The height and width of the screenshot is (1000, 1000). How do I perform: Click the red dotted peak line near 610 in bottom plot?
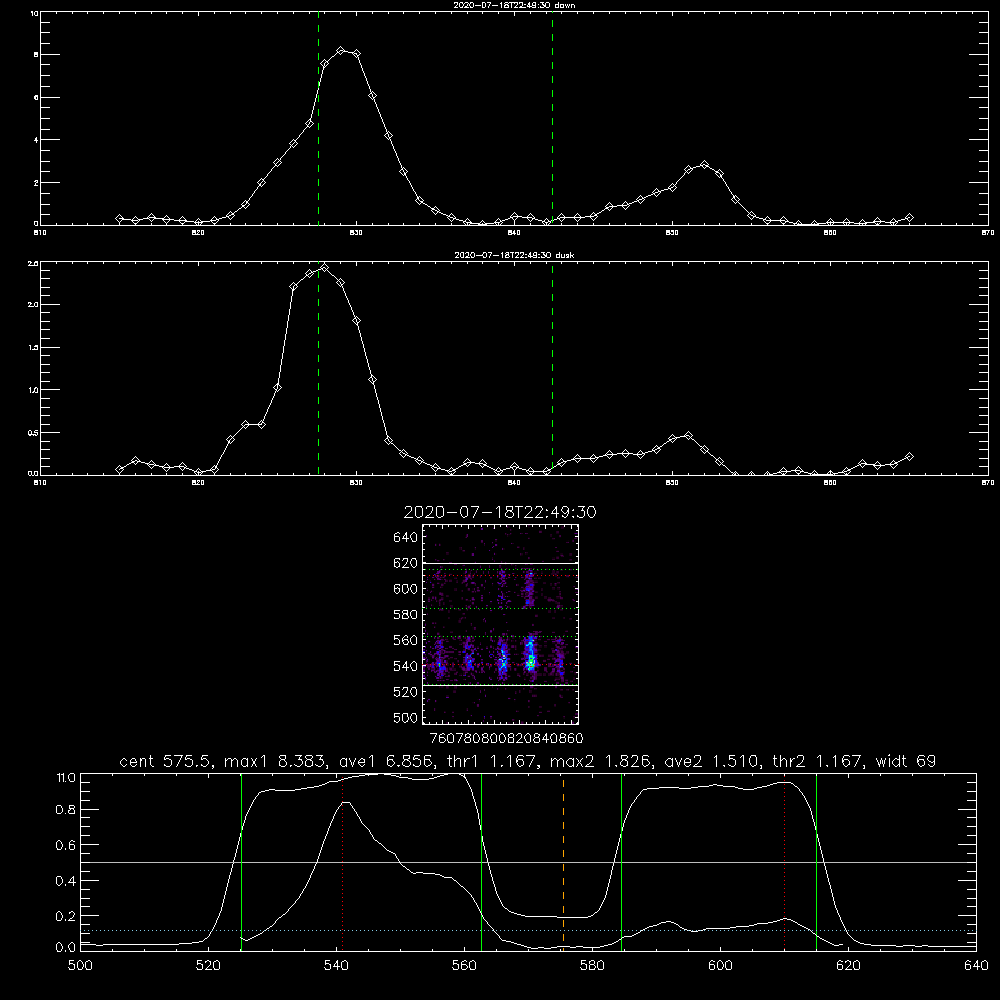(784, 864)
